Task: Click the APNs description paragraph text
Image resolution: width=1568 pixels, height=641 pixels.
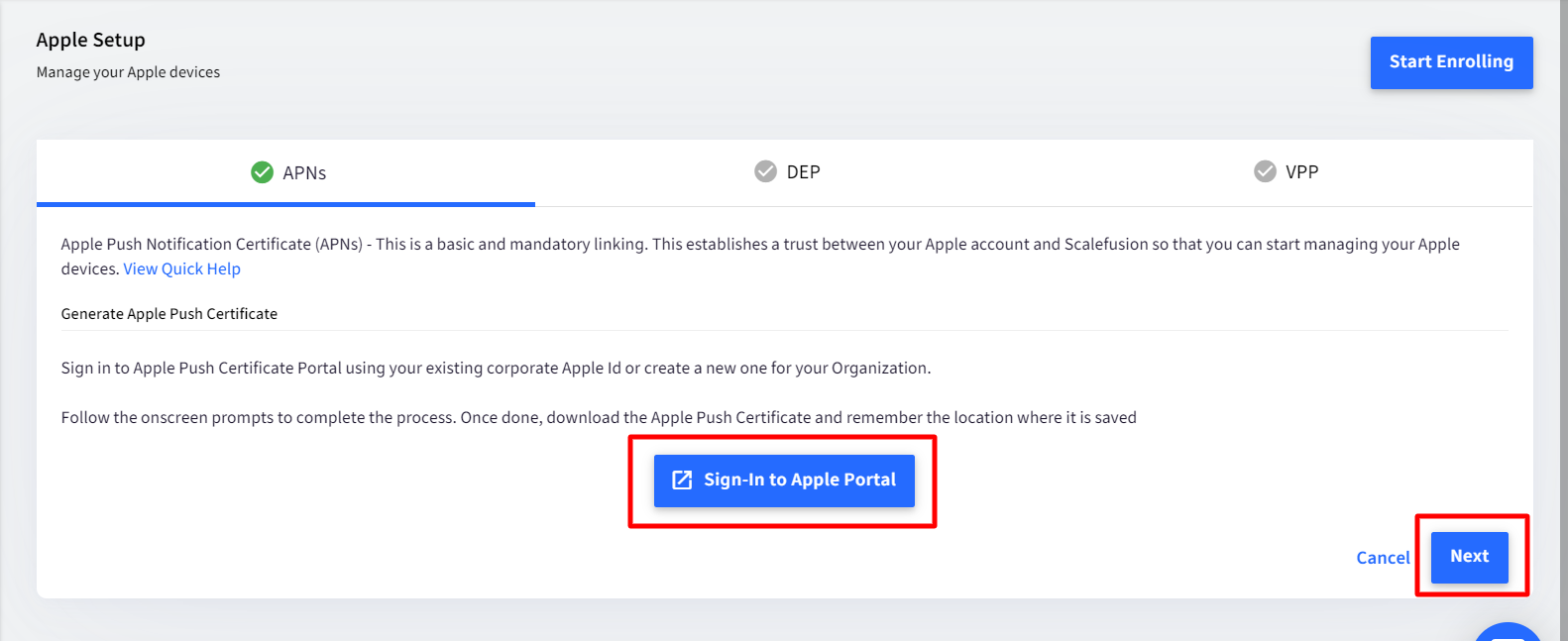Action: (x=760, y=257)
